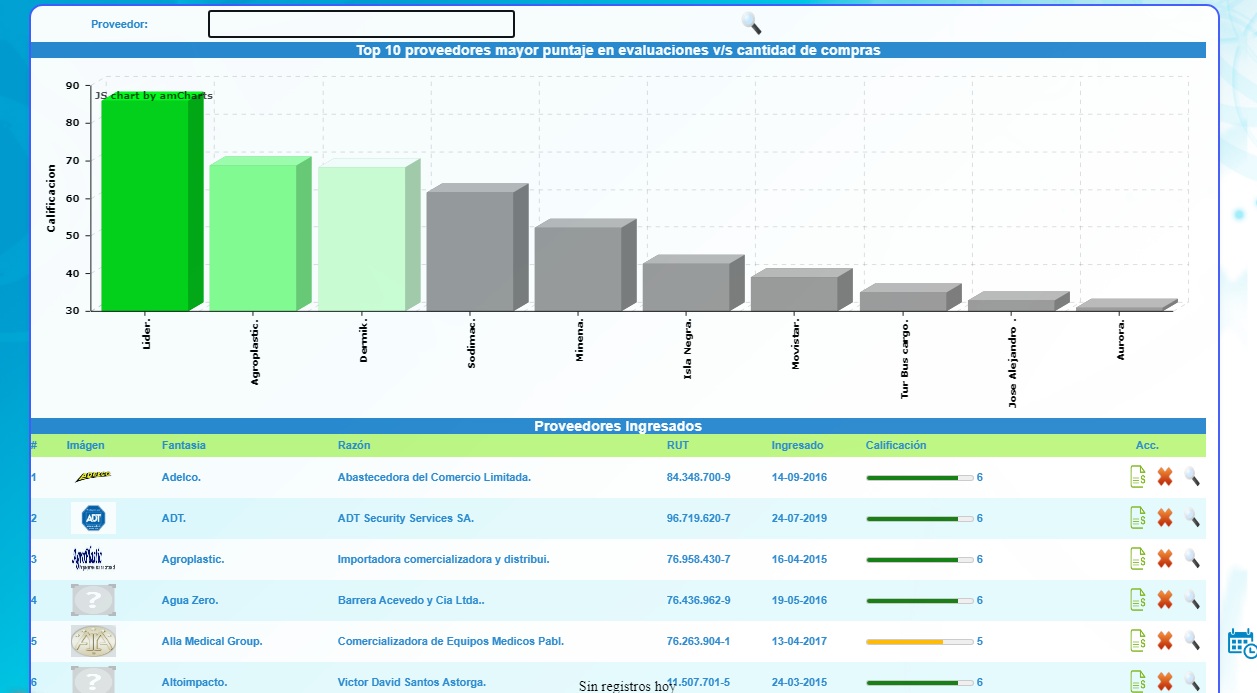Open the Adelco provider name link
Image resolution: width=1257 pixels, height=693 pixels.
pyautogui.click(x=181, y=478)
